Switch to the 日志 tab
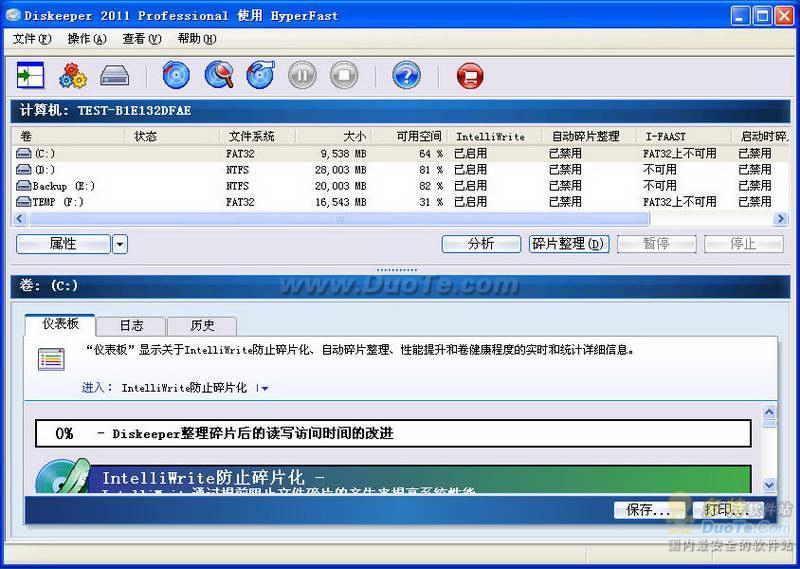Image resolution: width=800 pixels, height=569 pixels. [x=131, y=326]
